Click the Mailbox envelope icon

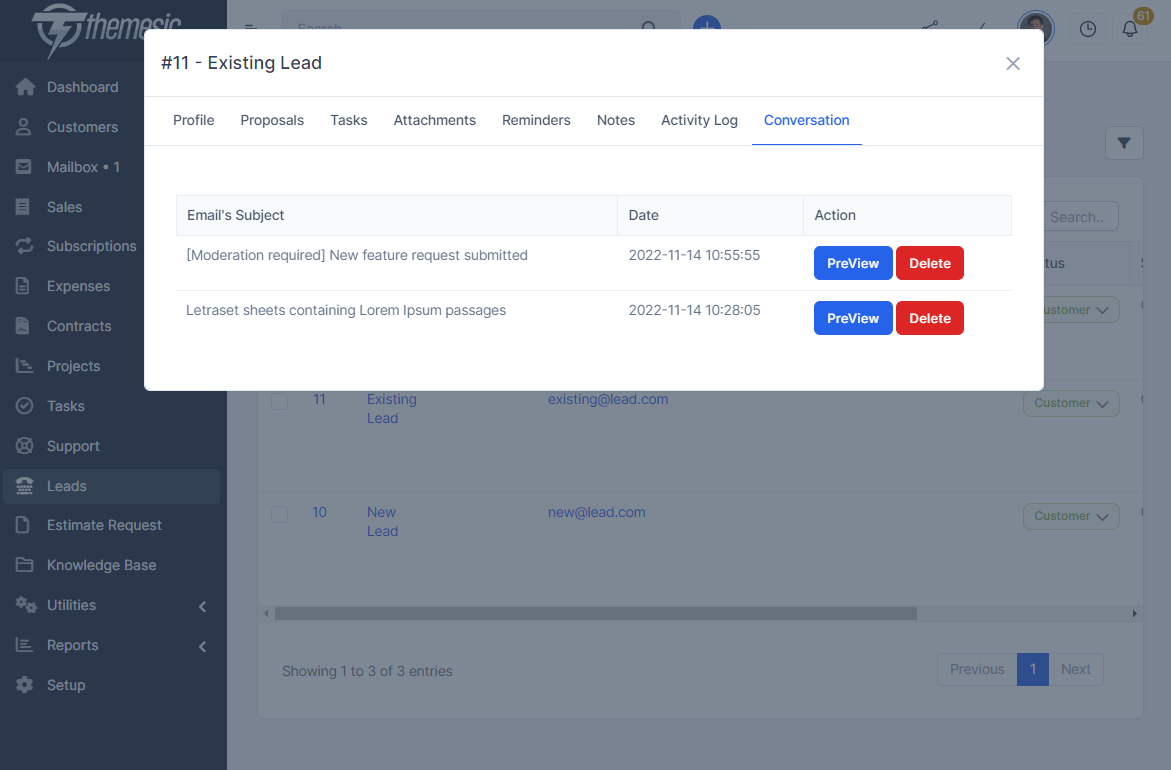pos(25,167)
